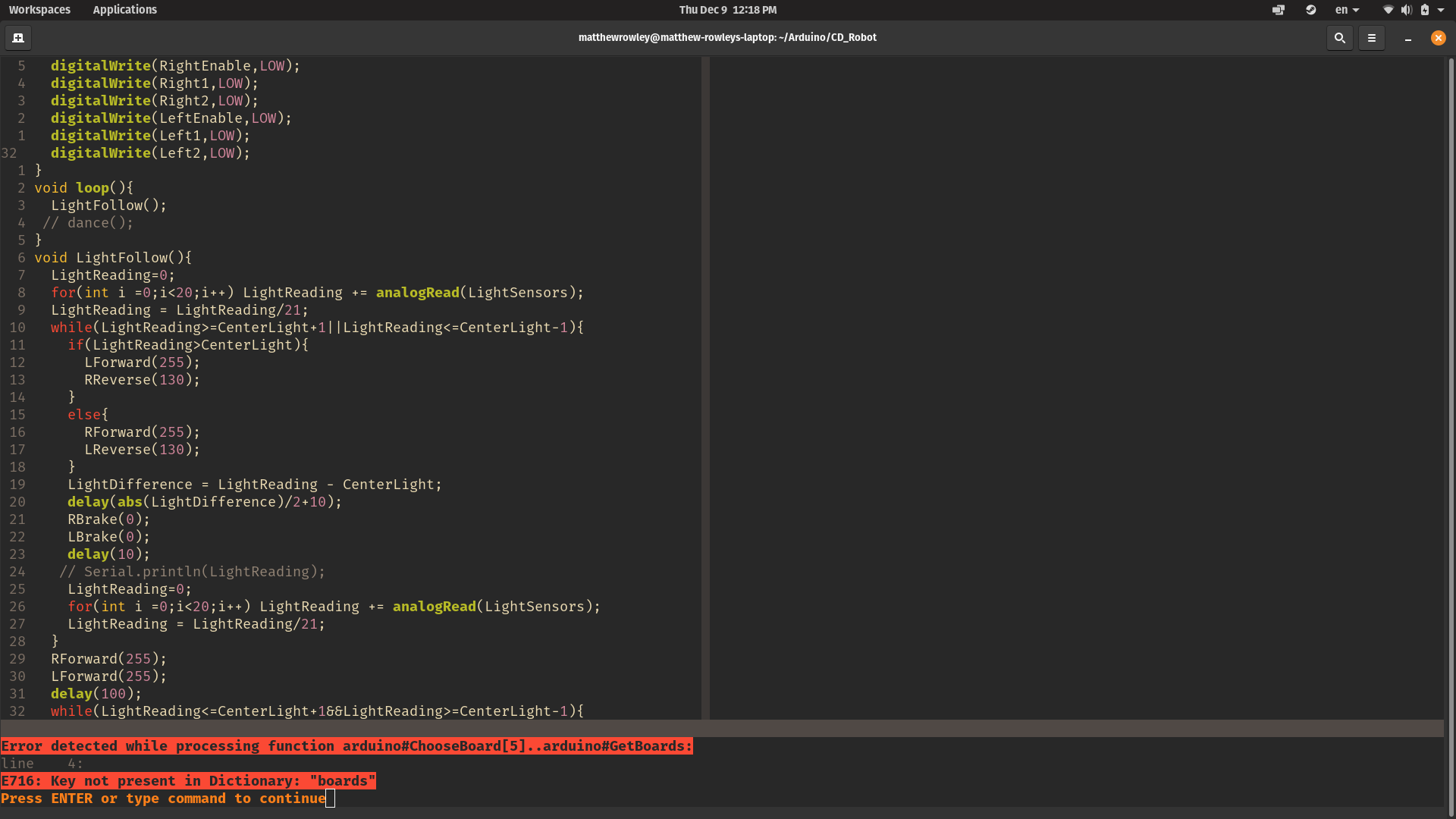The width and height of the screenshot is (1456, 819).
Task: Click the terminal window title text
Action: (x=727, y=37)
